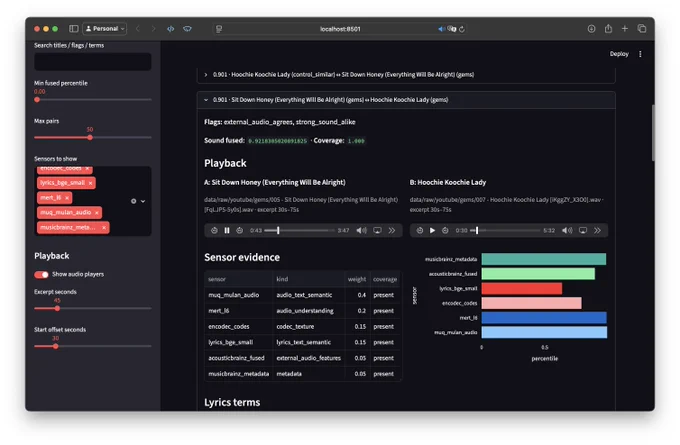This screenshot has height=445, width=680.
Task: Sort by the weight column header
Action: (x=357, y=279)
